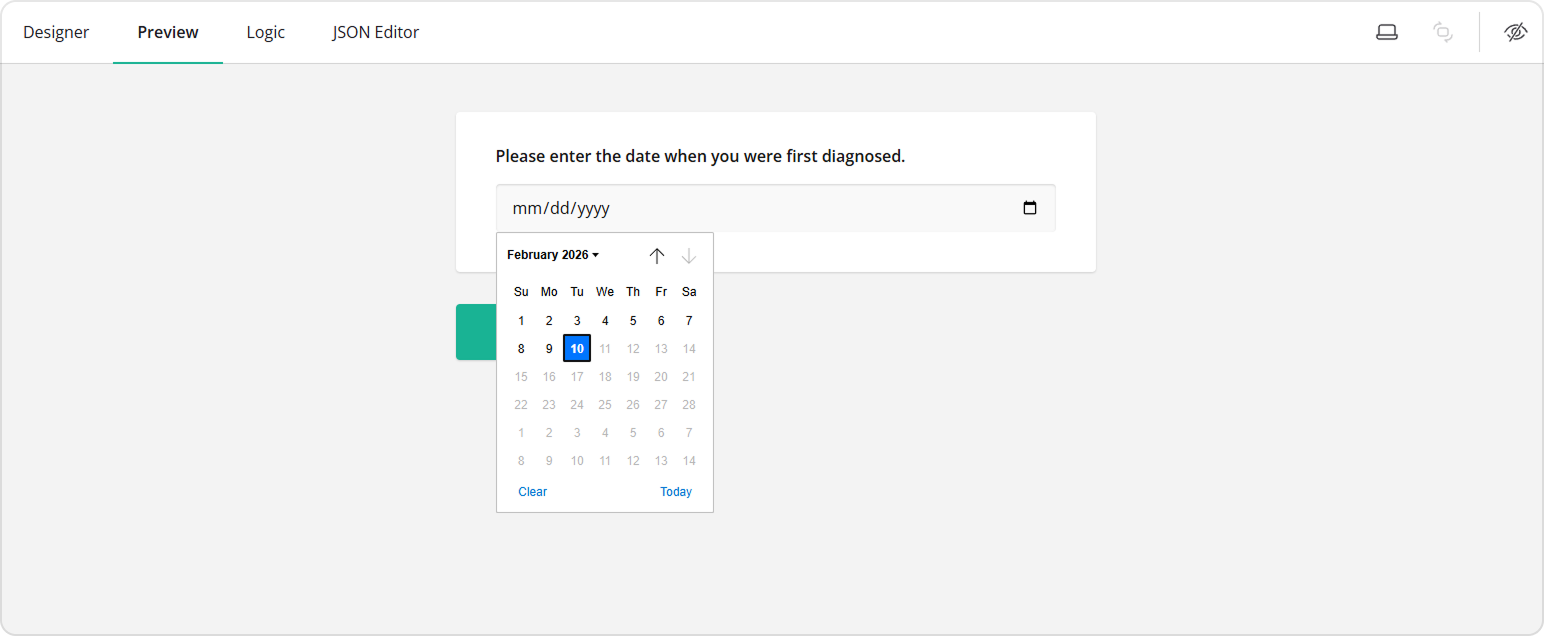Image resolution: width=1544 pixels, height=636 pixels.
Task: Open the JSON Editor tab
Action: pos(375,31)
